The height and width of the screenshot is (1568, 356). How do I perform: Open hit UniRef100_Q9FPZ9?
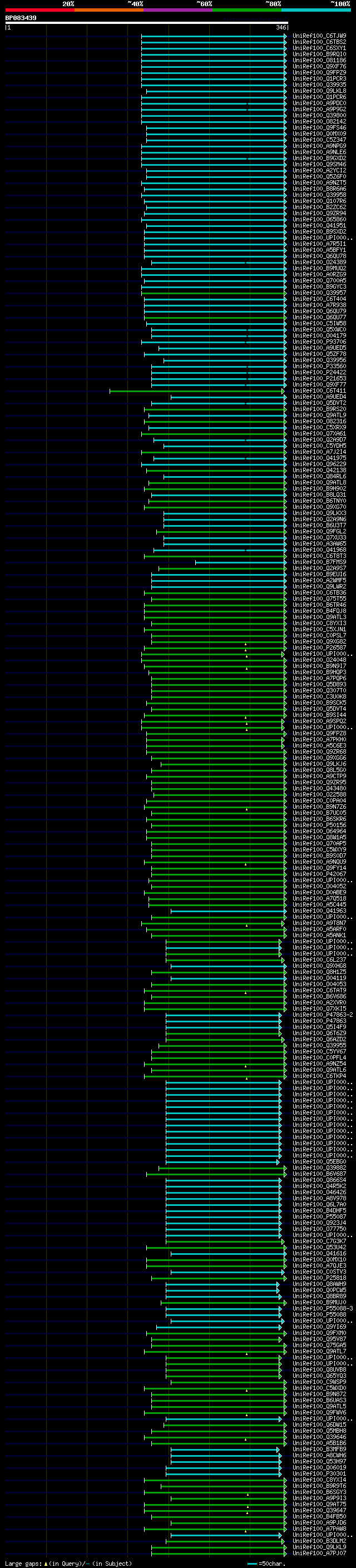pos(319,72)
